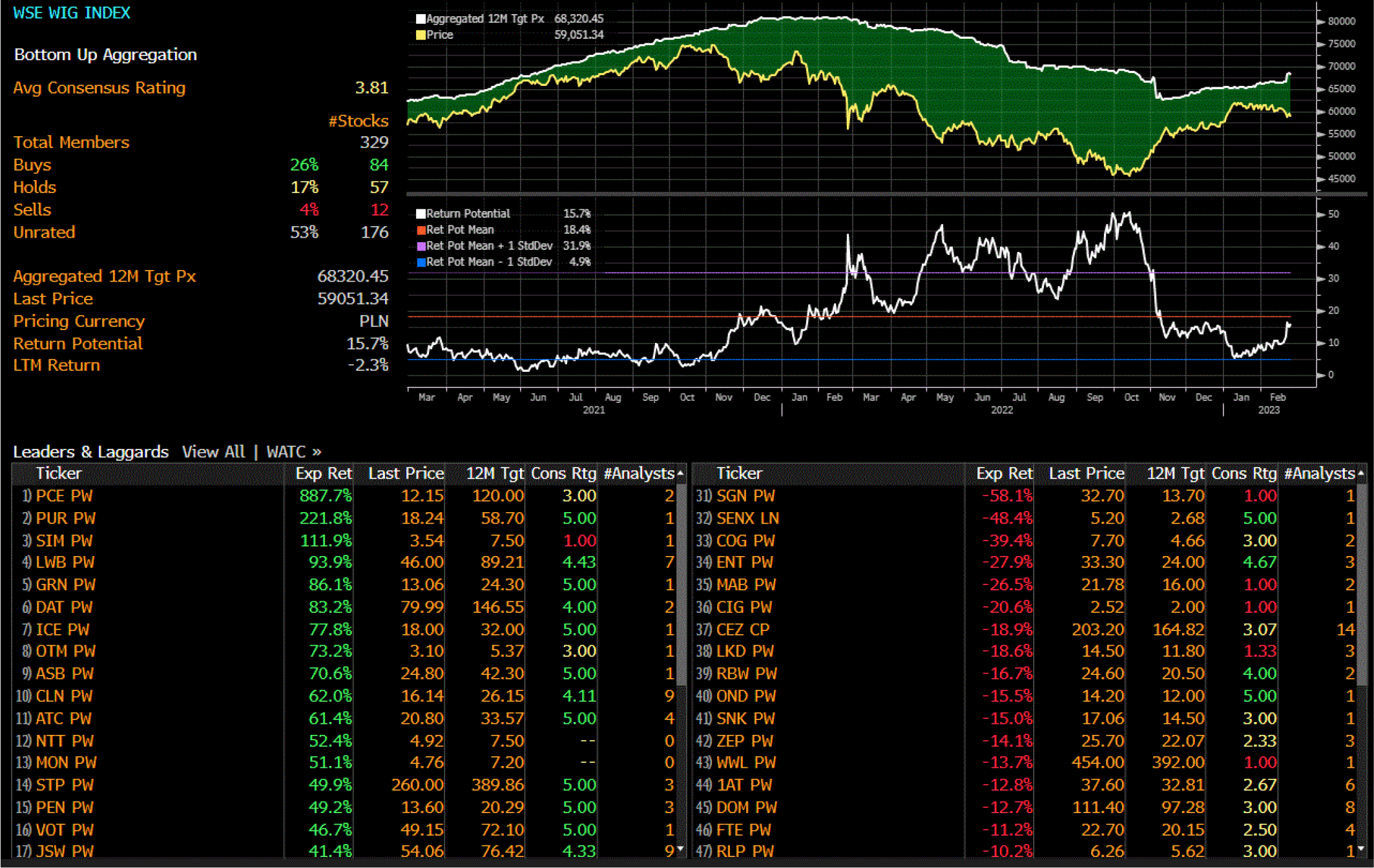Select row 1) PCE PW
This screenshot has width=1374, height=868.
344,496
